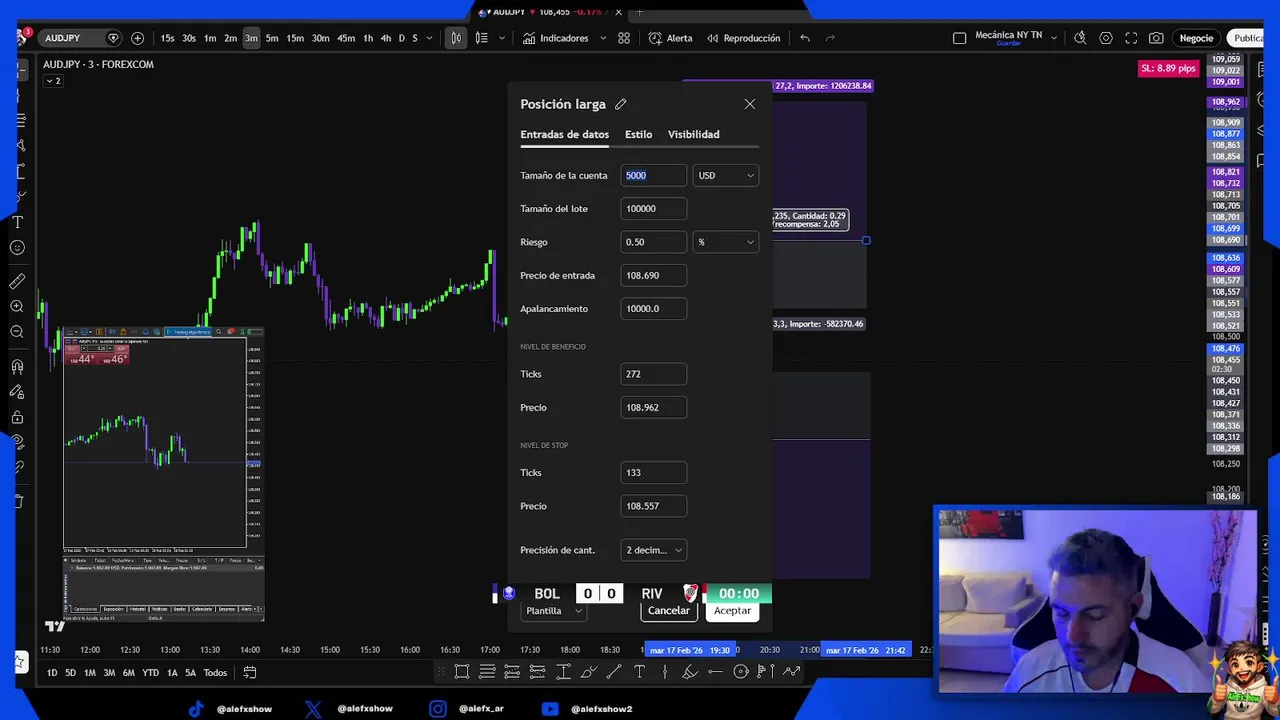Switch to the 4h timeframe
This screenshot has width=1280, height=720.
click(386, 38)
